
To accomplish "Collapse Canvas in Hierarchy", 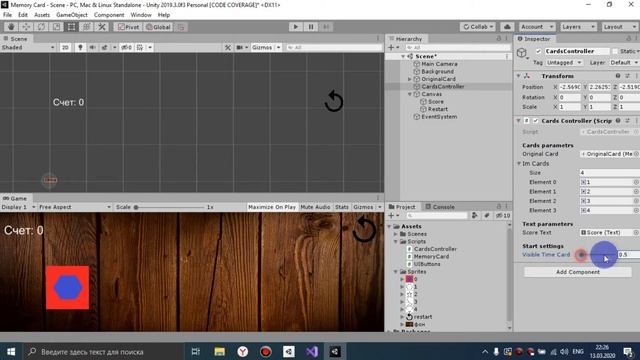I will 410,94.
